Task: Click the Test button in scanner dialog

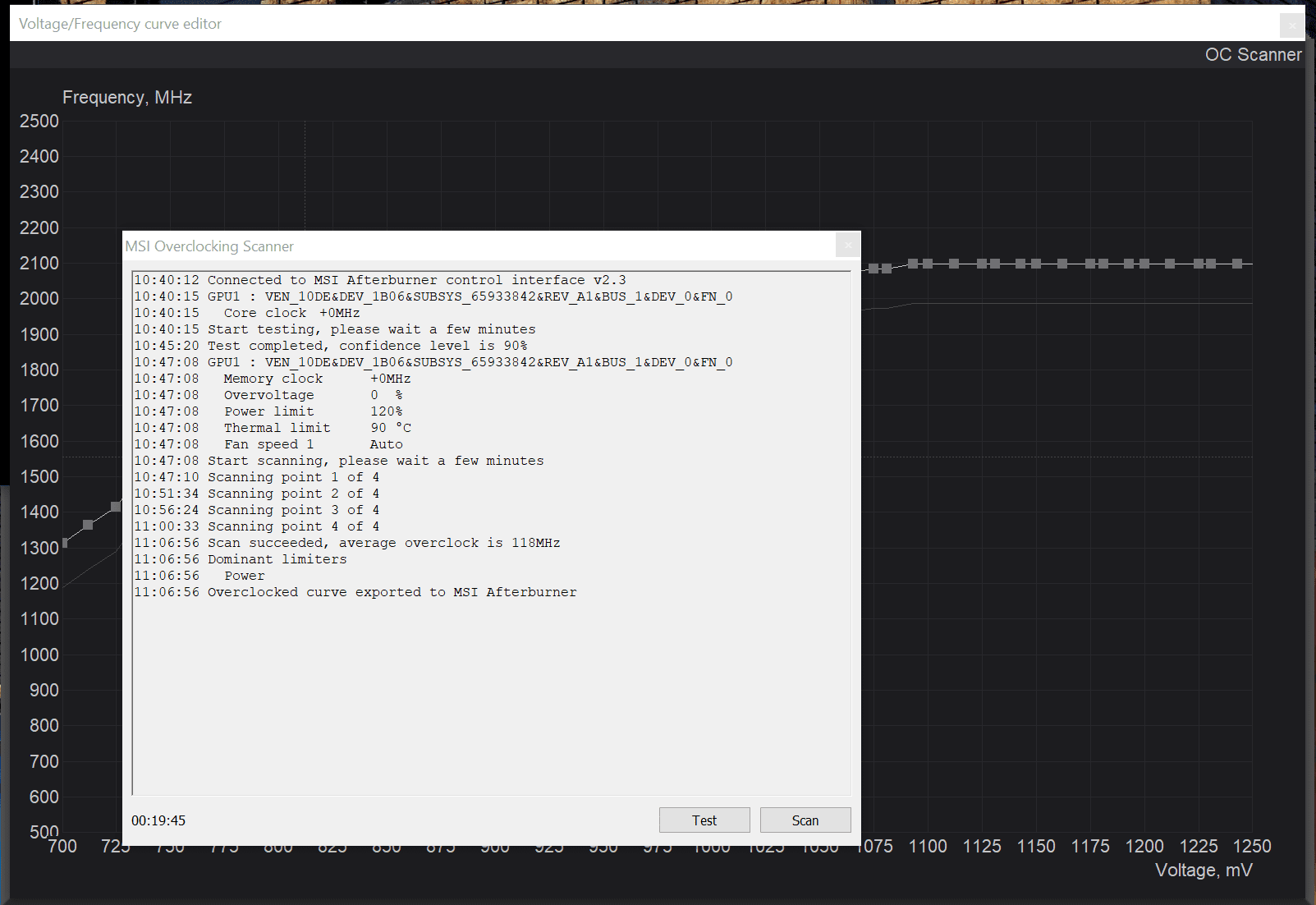Action: click(x=704, y=820)
